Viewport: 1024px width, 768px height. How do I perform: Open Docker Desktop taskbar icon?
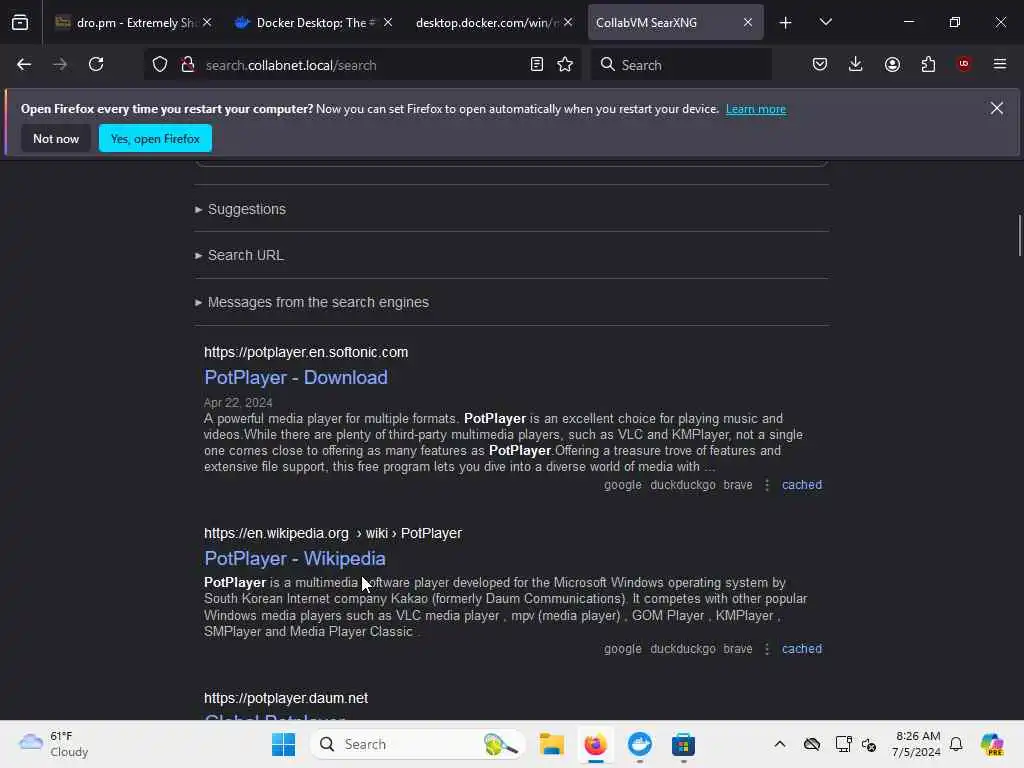tap(639, 744)
